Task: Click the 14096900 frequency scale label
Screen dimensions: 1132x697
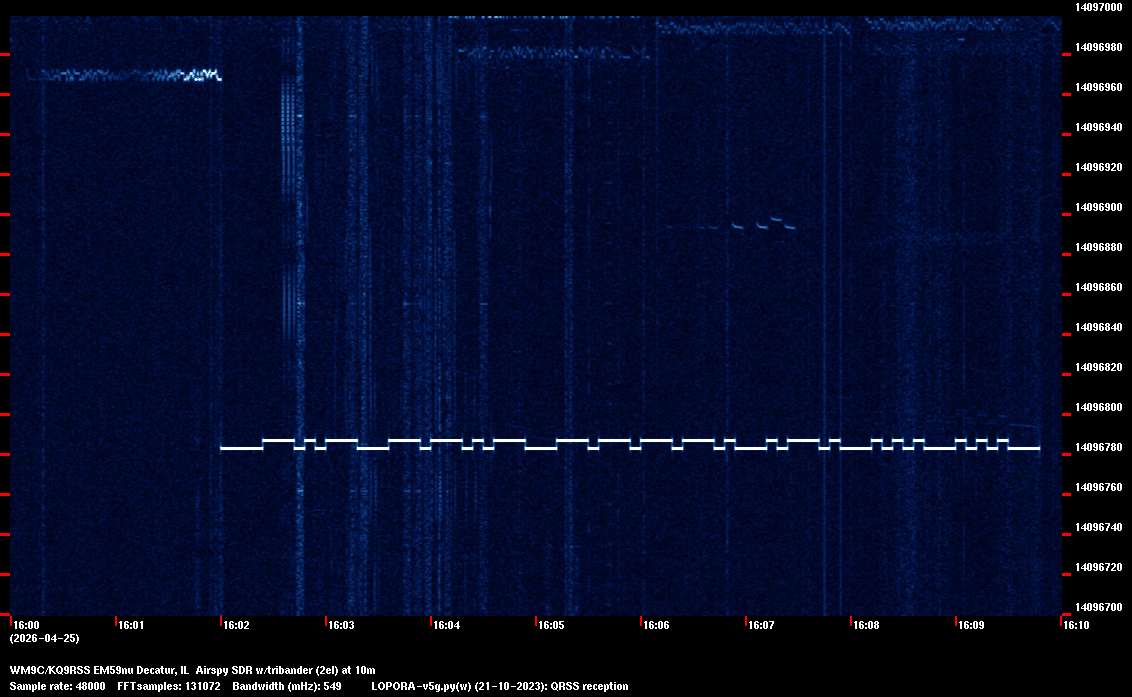Action: tap(1098, 207)
